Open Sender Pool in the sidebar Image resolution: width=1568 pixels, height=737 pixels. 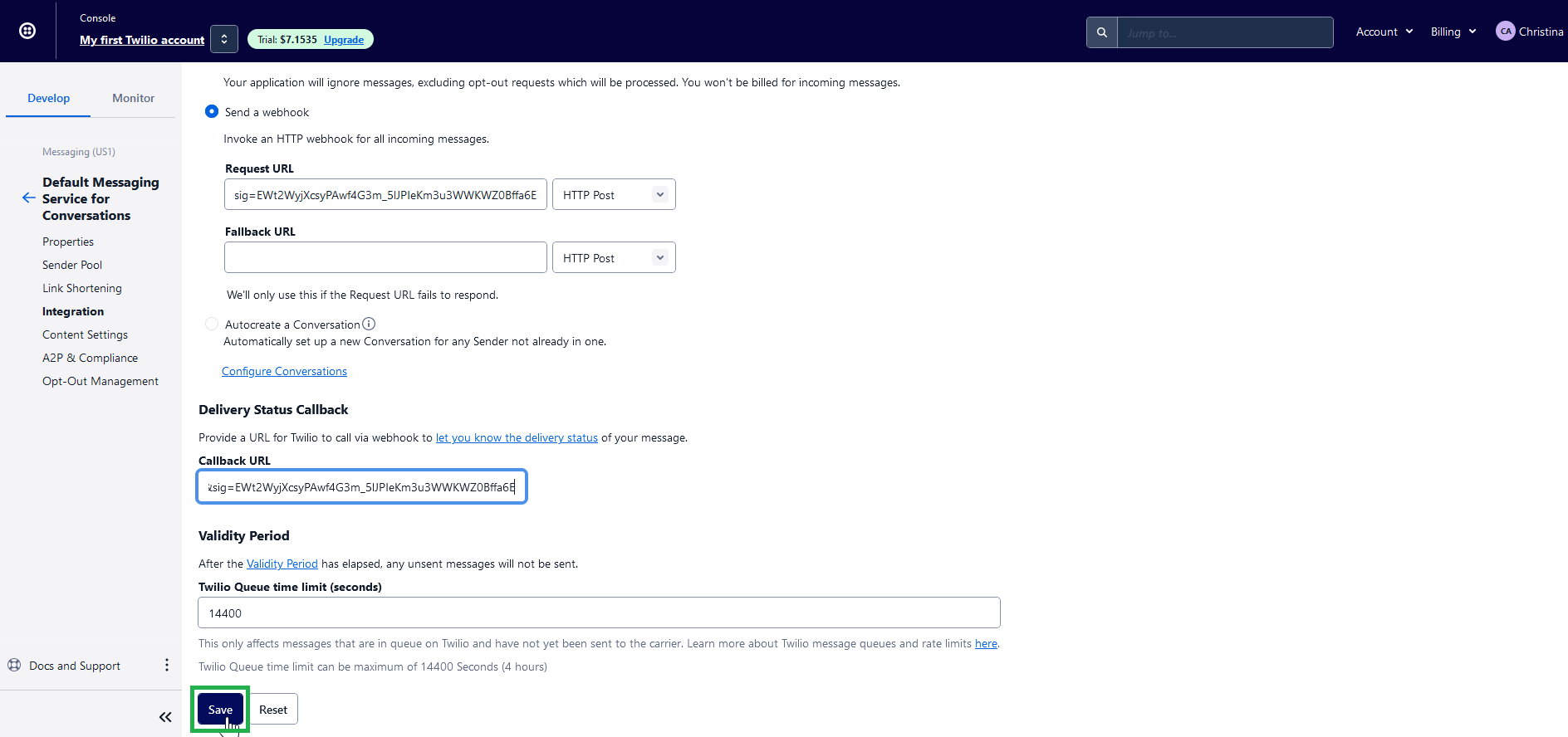(72, 265)
